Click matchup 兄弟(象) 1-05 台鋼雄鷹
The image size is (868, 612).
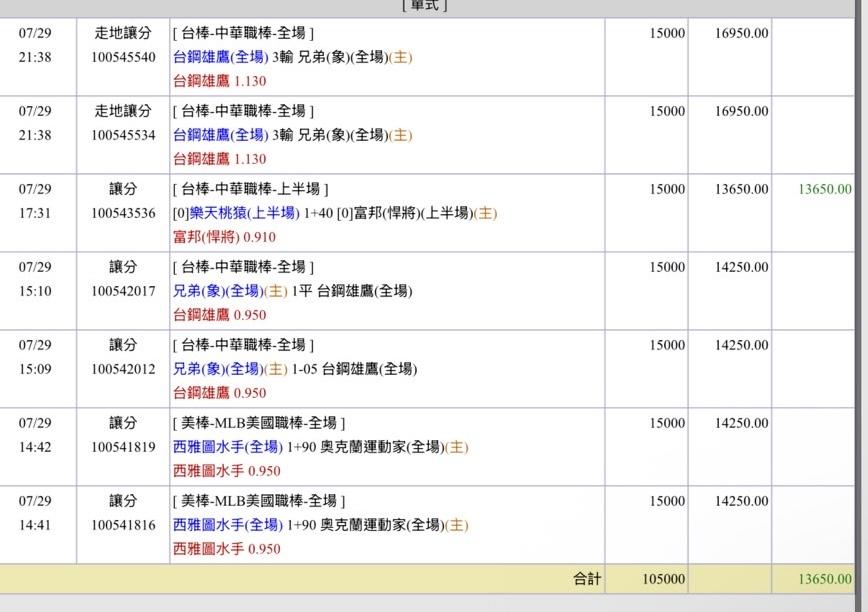pyautogui.click(x=294, y=369)
